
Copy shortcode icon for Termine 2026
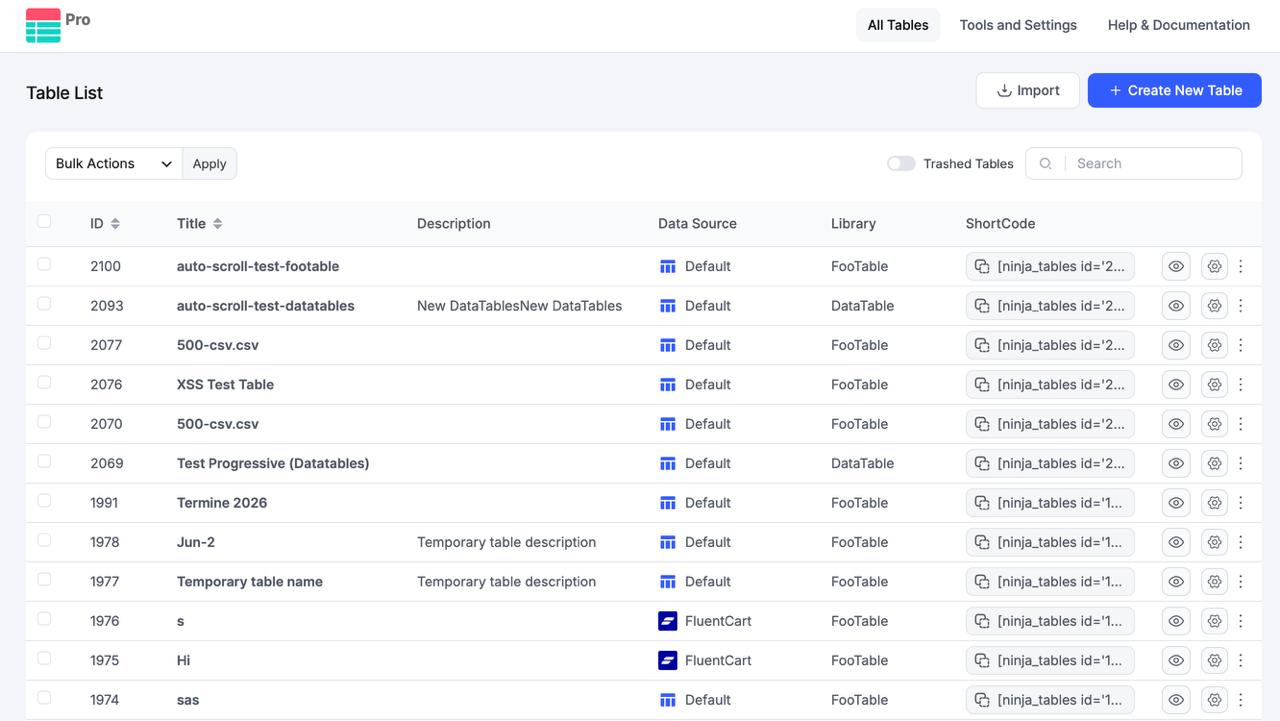[982, 503]
